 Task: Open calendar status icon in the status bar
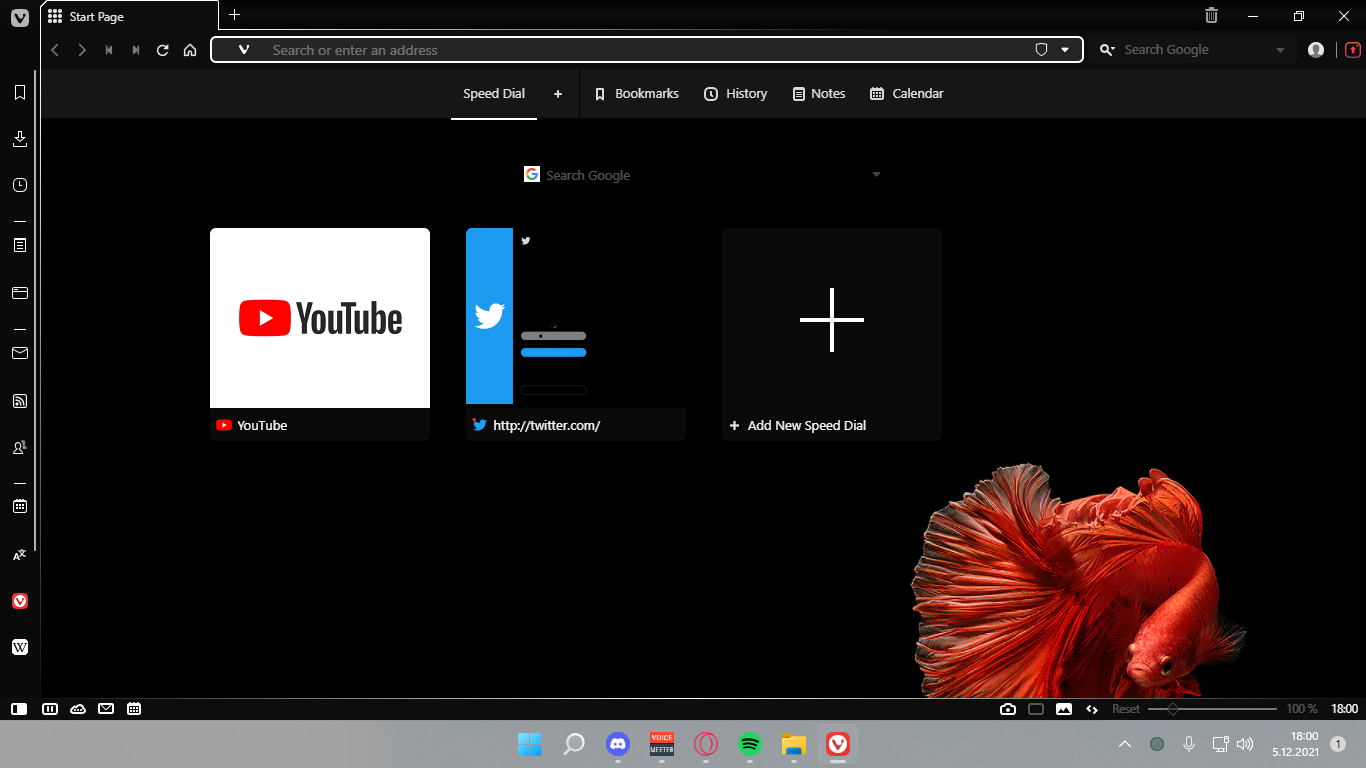134,709
